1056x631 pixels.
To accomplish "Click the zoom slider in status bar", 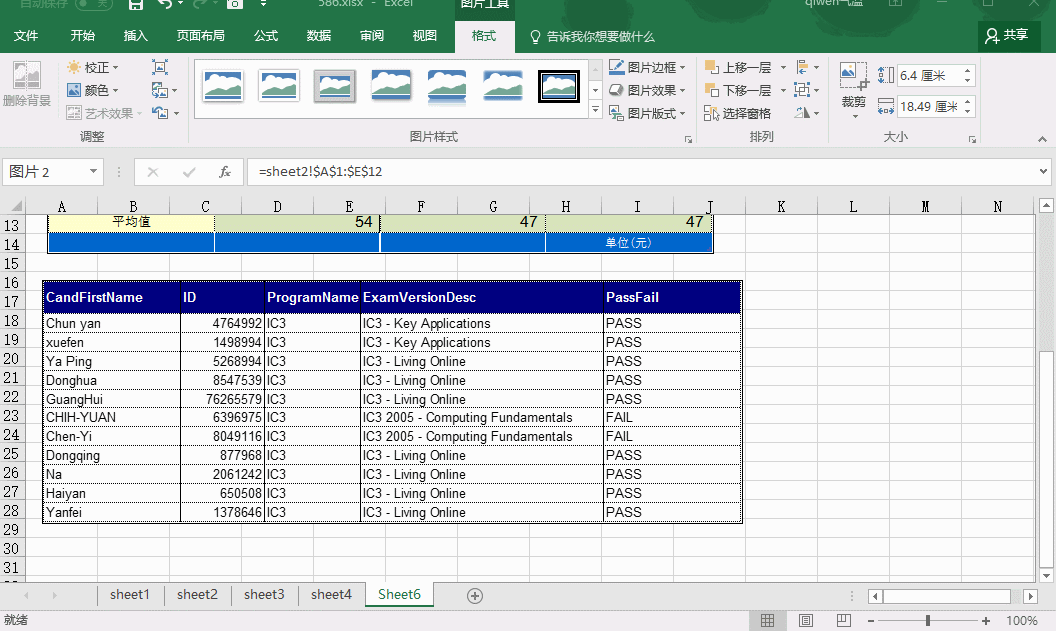I will (927, 621).
